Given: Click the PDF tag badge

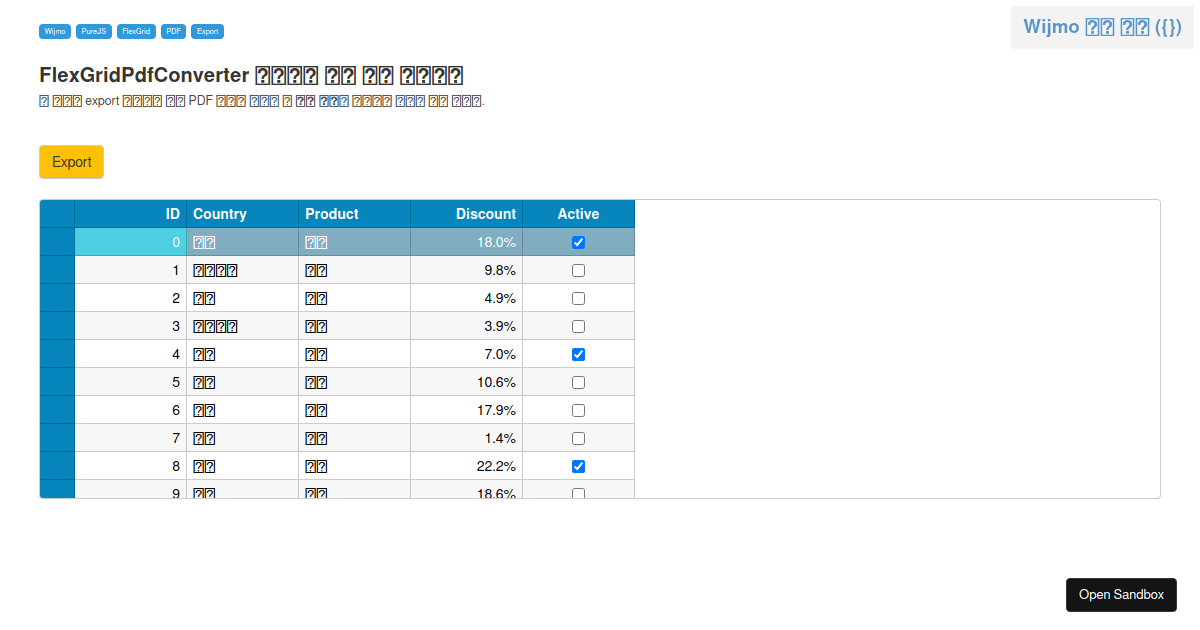Looking at the screenshot, I should tap(174, 32).
